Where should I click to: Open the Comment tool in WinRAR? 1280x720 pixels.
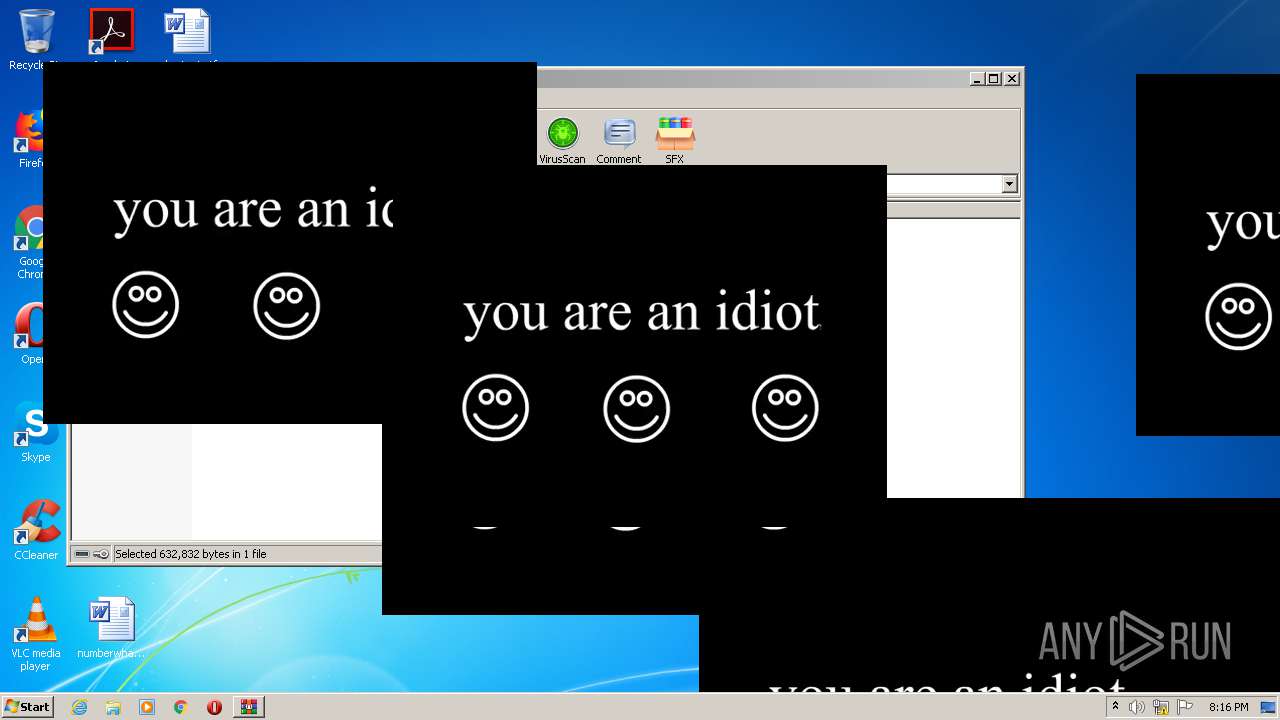click(619, 140)
